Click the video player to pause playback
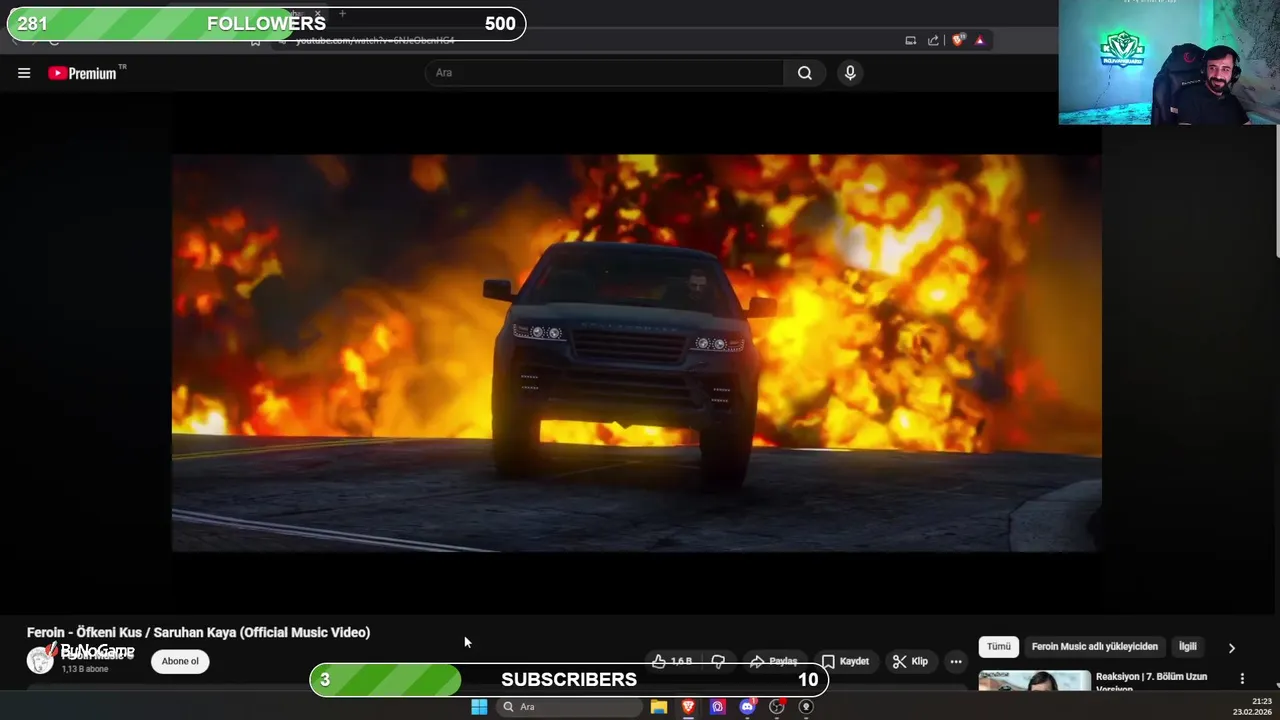The height and width of the screenshot is (720, 1280). (x=636, y=352)
